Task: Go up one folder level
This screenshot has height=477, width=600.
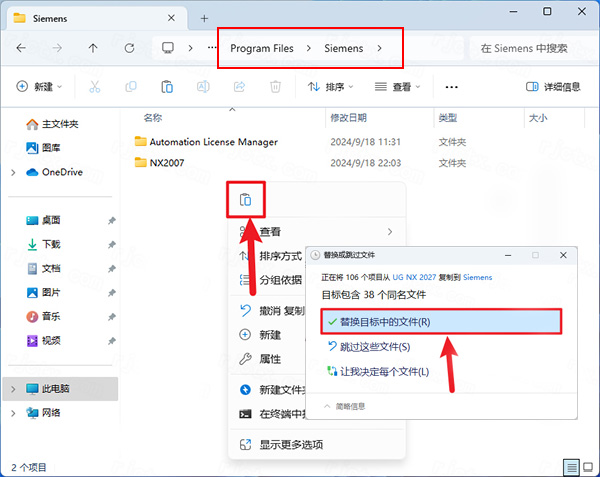Action: pos(93,48)
